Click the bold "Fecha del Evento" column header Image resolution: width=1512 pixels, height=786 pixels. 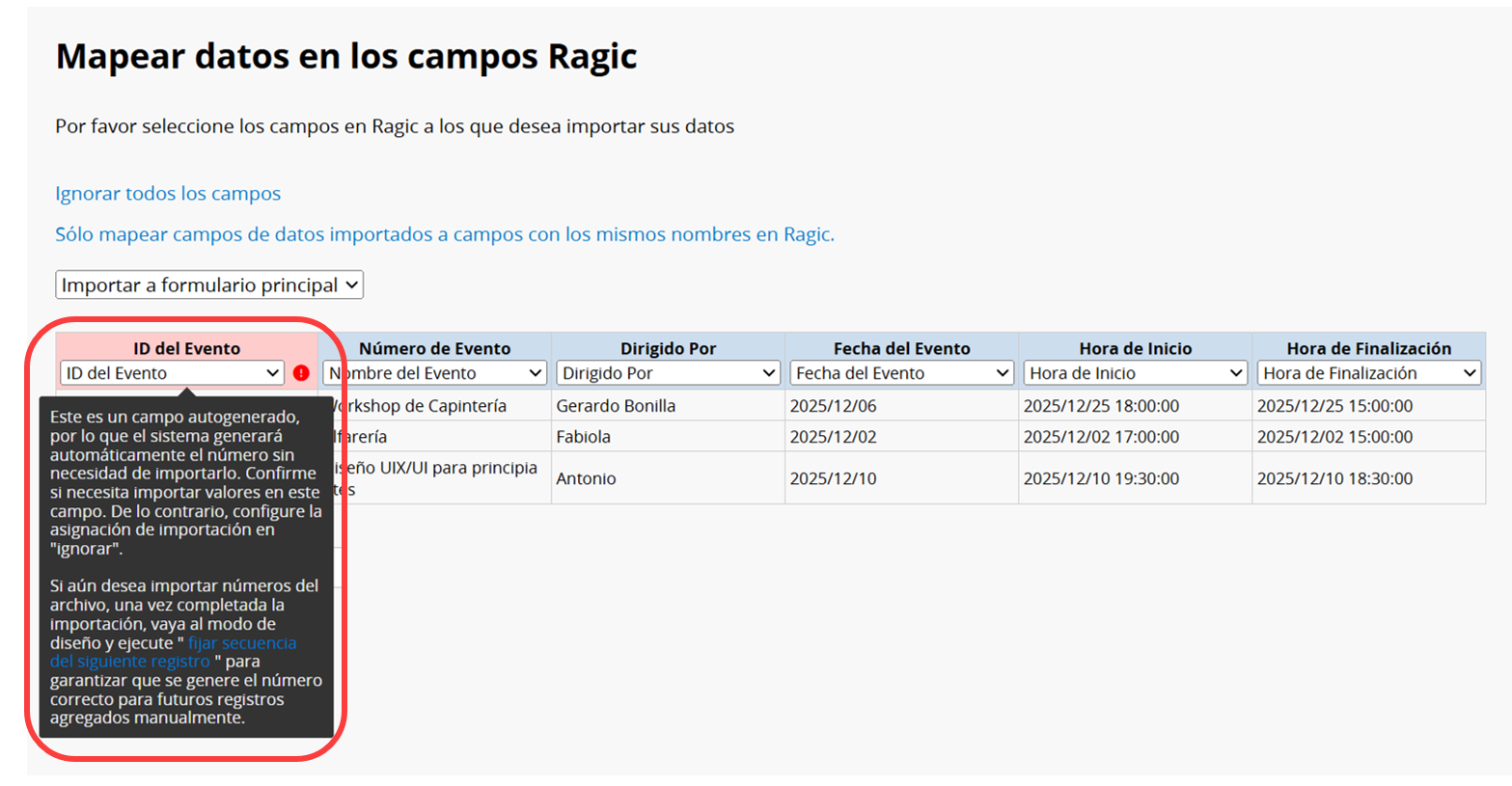901,348
